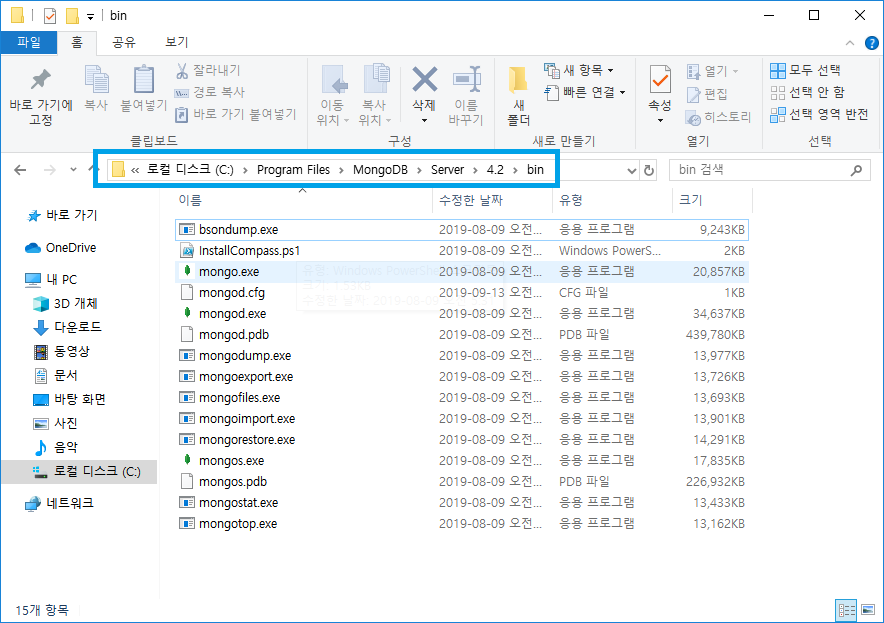Select the mongos.pdb file

[x=462, y=481]
